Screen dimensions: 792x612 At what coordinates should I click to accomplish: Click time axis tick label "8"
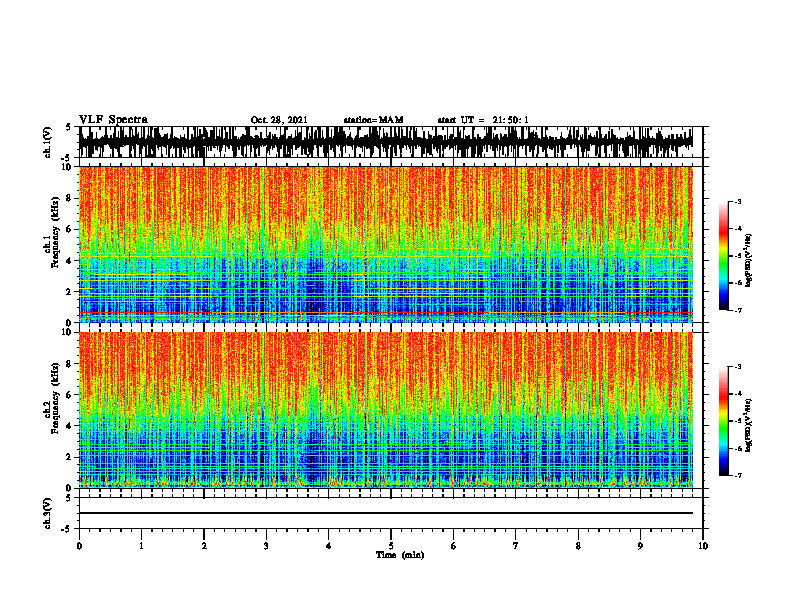(578, 546)
